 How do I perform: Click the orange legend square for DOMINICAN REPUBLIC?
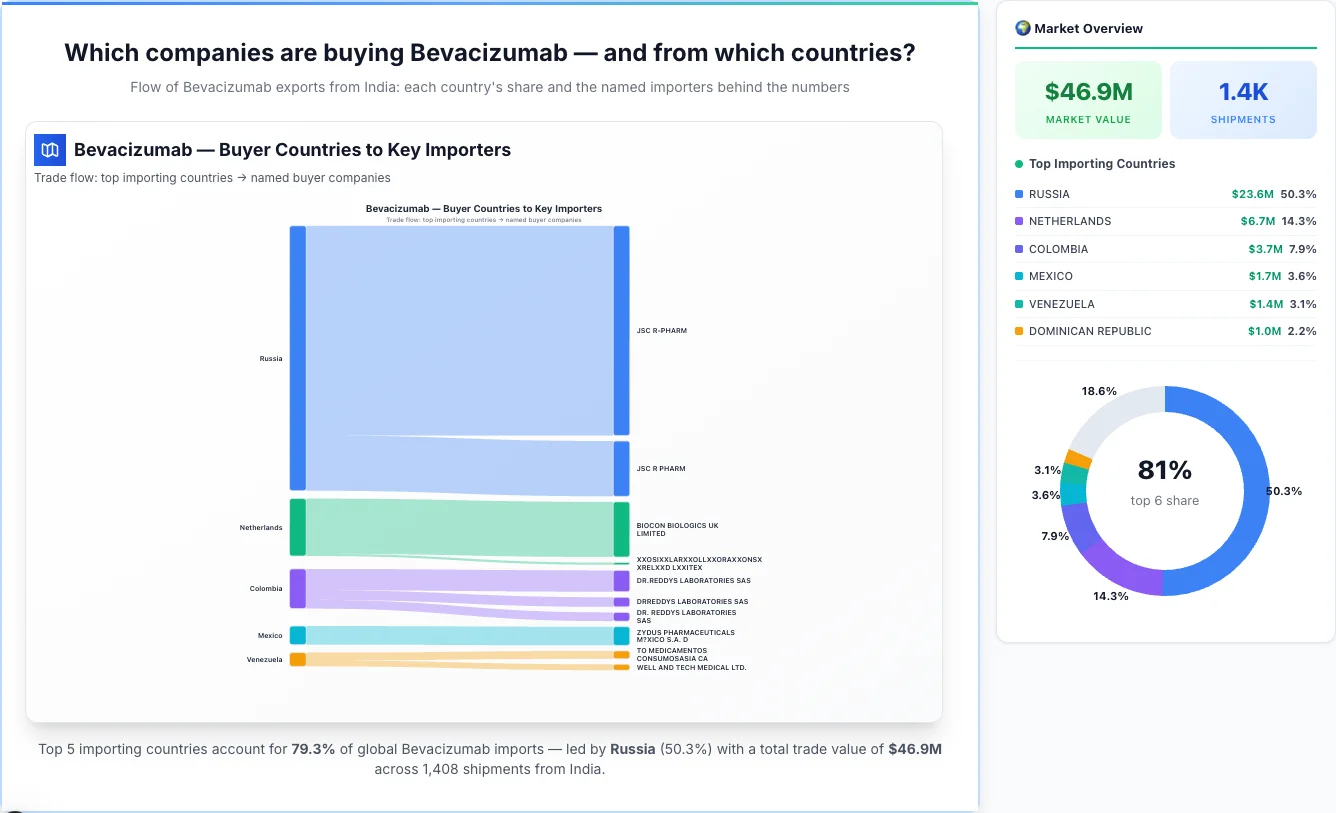tap(1019, 331)
